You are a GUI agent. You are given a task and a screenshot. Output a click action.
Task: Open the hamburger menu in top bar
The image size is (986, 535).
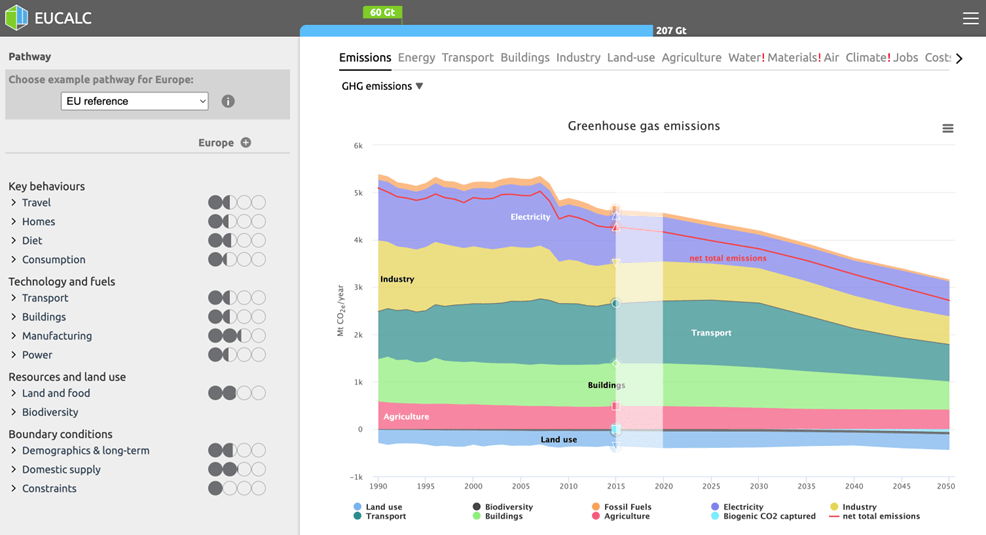(970, 18)
